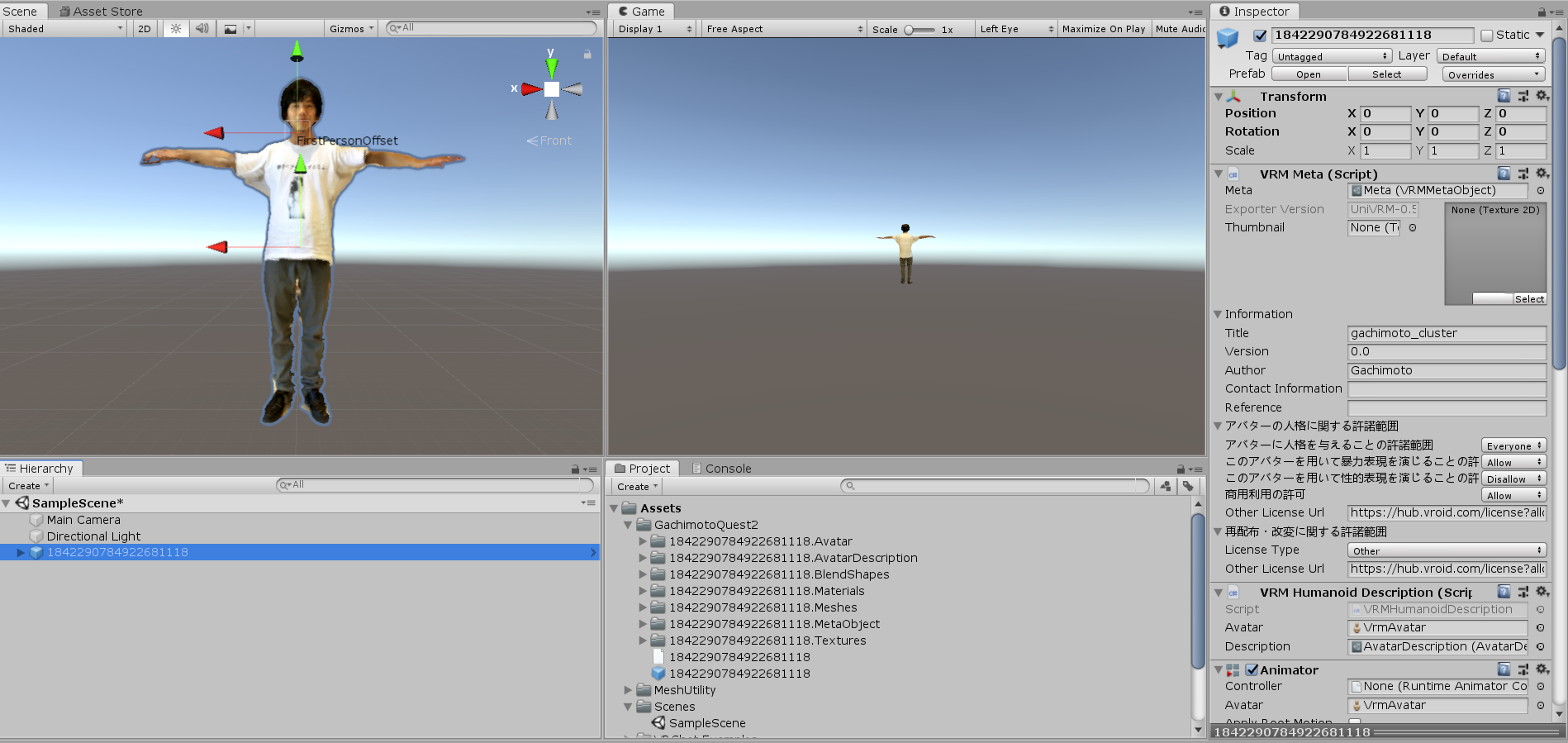Click the Hierarchy search field
The image size is (1568, 743).
tap(435, 485)
